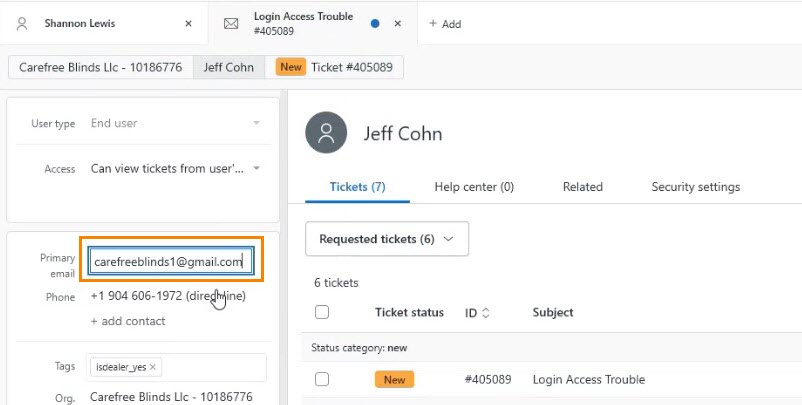The width and height of the screenshot is (802, 405).
Task: Open the Requested tickets dropdown
Action: click(386, 239)
